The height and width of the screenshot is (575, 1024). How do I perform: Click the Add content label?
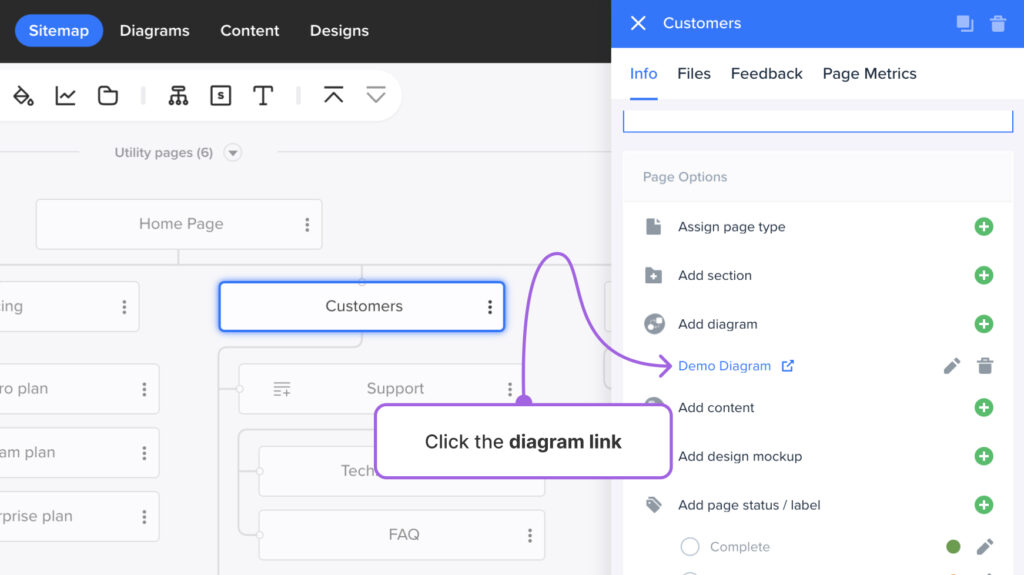click(716, 408)
